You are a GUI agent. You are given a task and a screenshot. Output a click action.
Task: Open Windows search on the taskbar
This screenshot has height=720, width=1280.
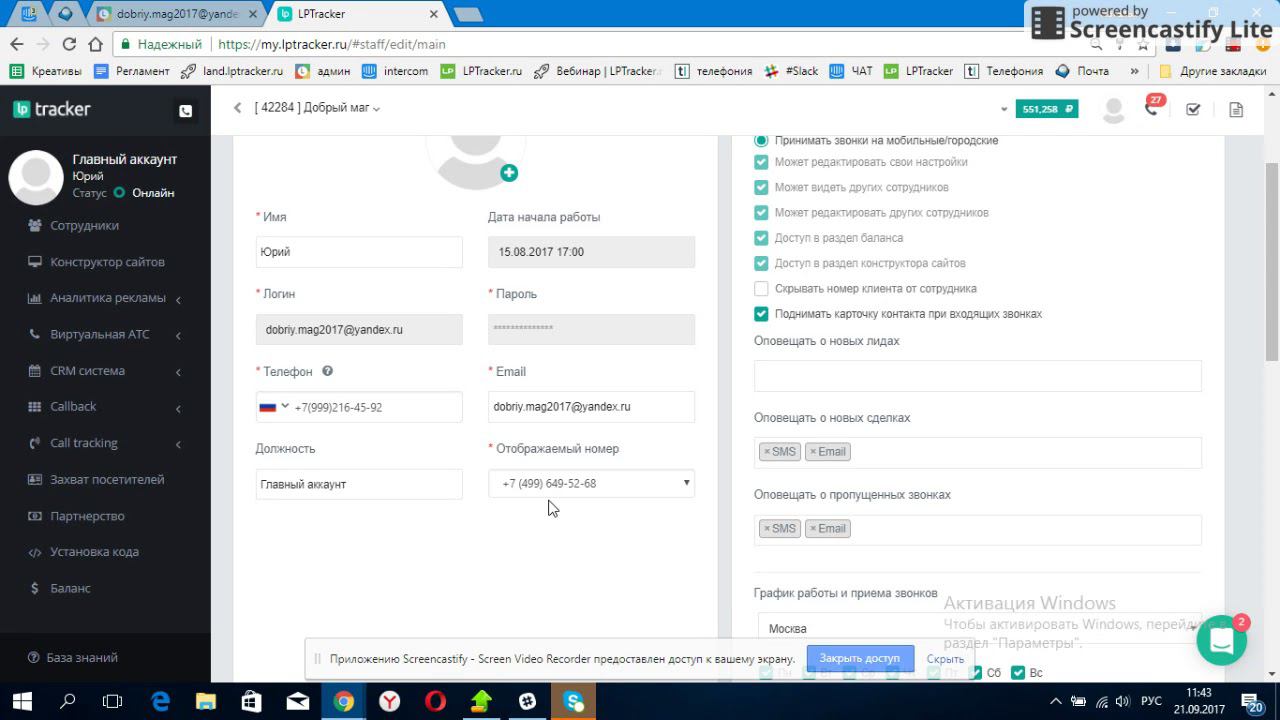[67, 701]
